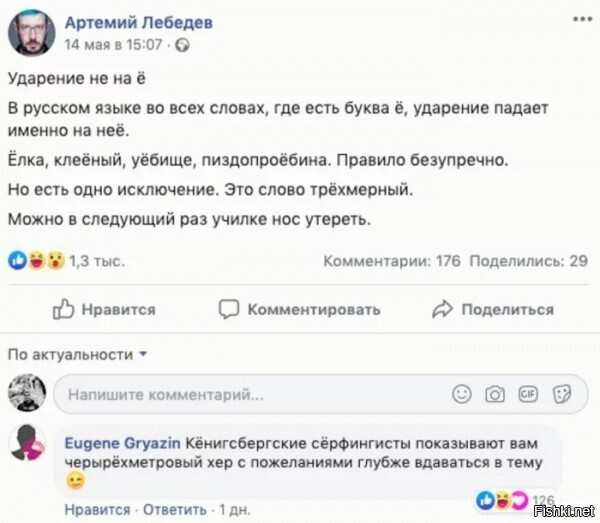Expand the По актуальности sort dropdown
This screenshot has height=523, width=600.
pyautogui.click(x=77, y=355)
